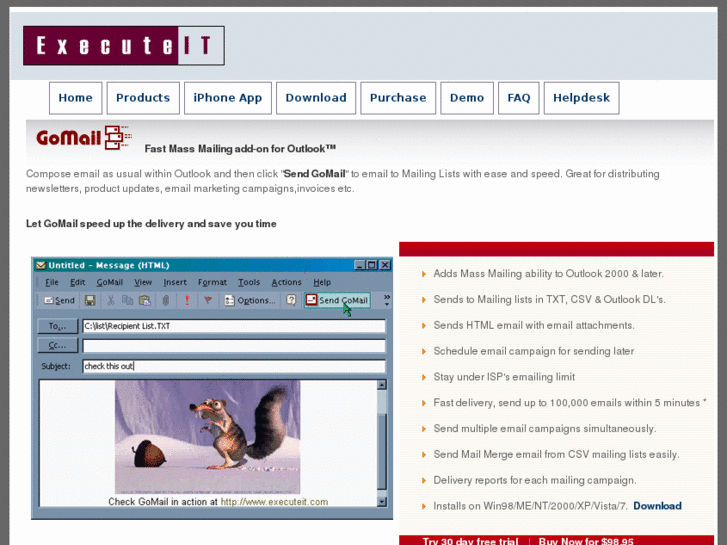727x545 pixels.
Task: Click the To field with Recipient List.TXT
Action: (234, 326)
